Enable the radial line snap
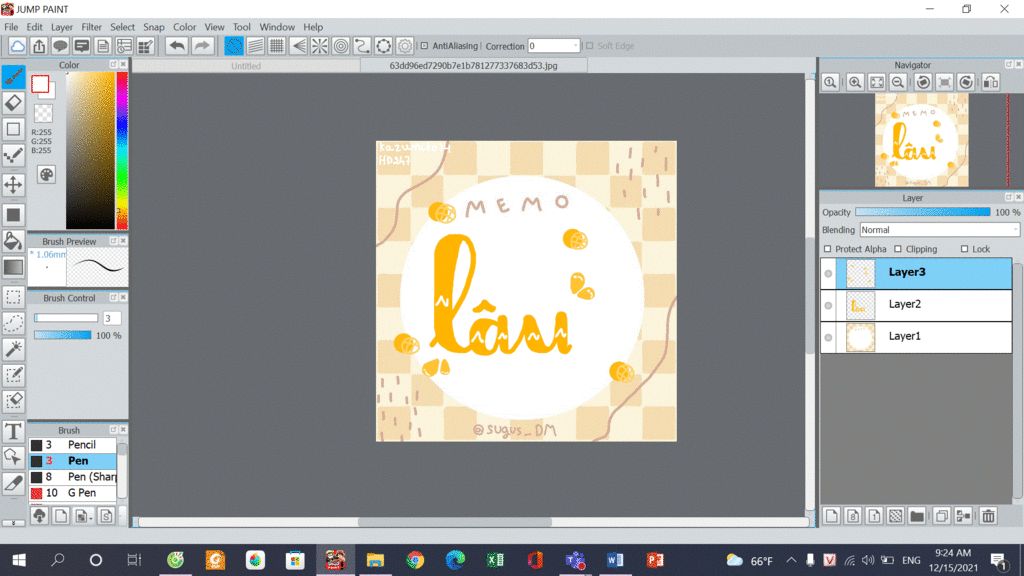The width and height of the screenshot is (1024, 576). [319, 46]
